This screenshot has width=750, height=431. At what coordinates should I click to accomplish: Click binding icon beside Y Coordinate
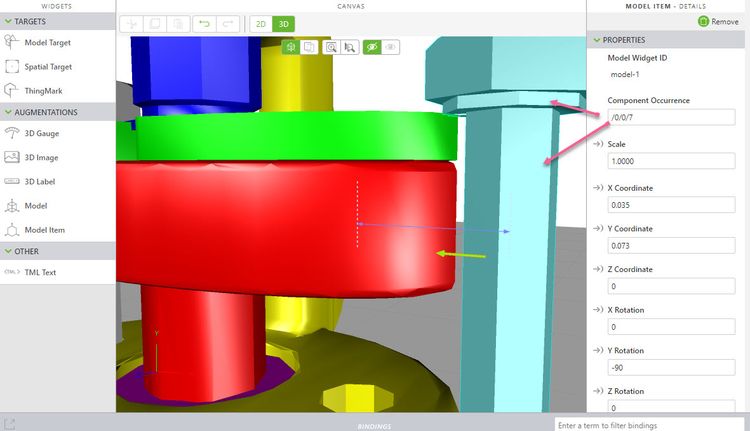coord(598,229)
